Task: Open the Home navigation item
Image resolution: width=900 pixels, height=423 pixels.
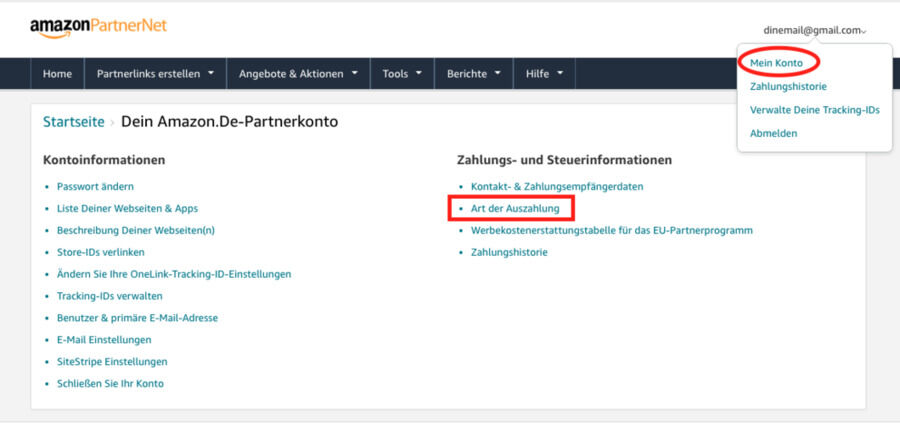Action: pos(57,74)
